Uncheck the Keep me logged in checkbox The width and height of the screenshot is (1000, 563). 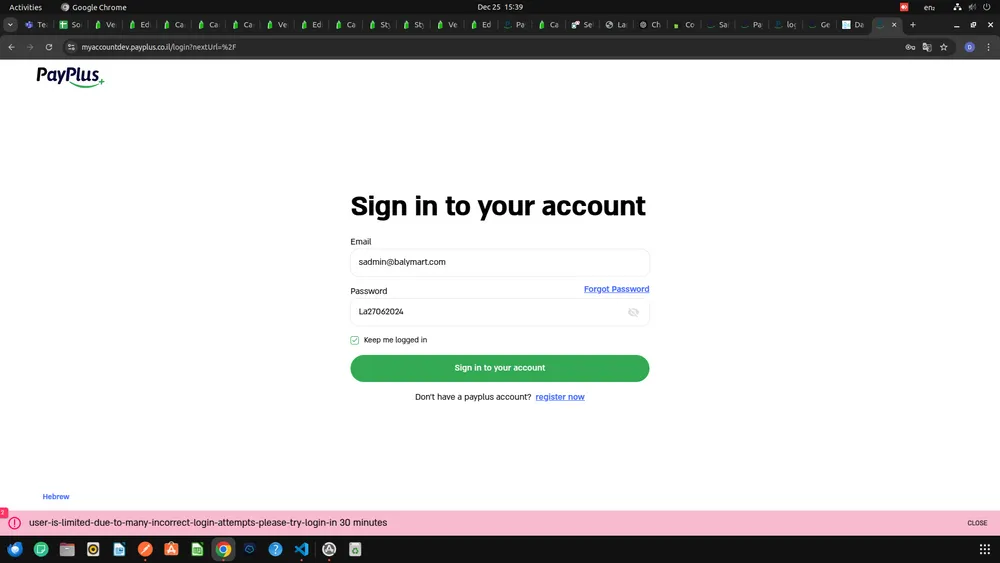(x=355, y=340)
